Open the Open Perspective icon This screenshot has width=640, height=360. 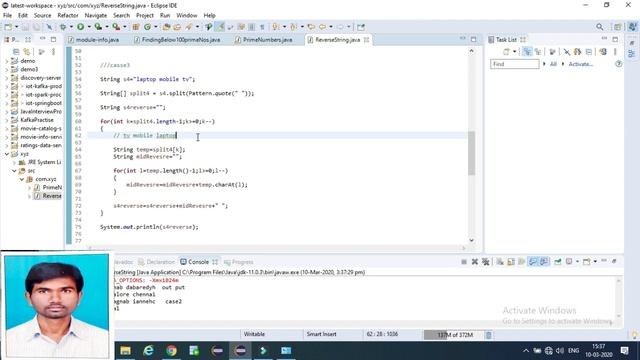618,27
